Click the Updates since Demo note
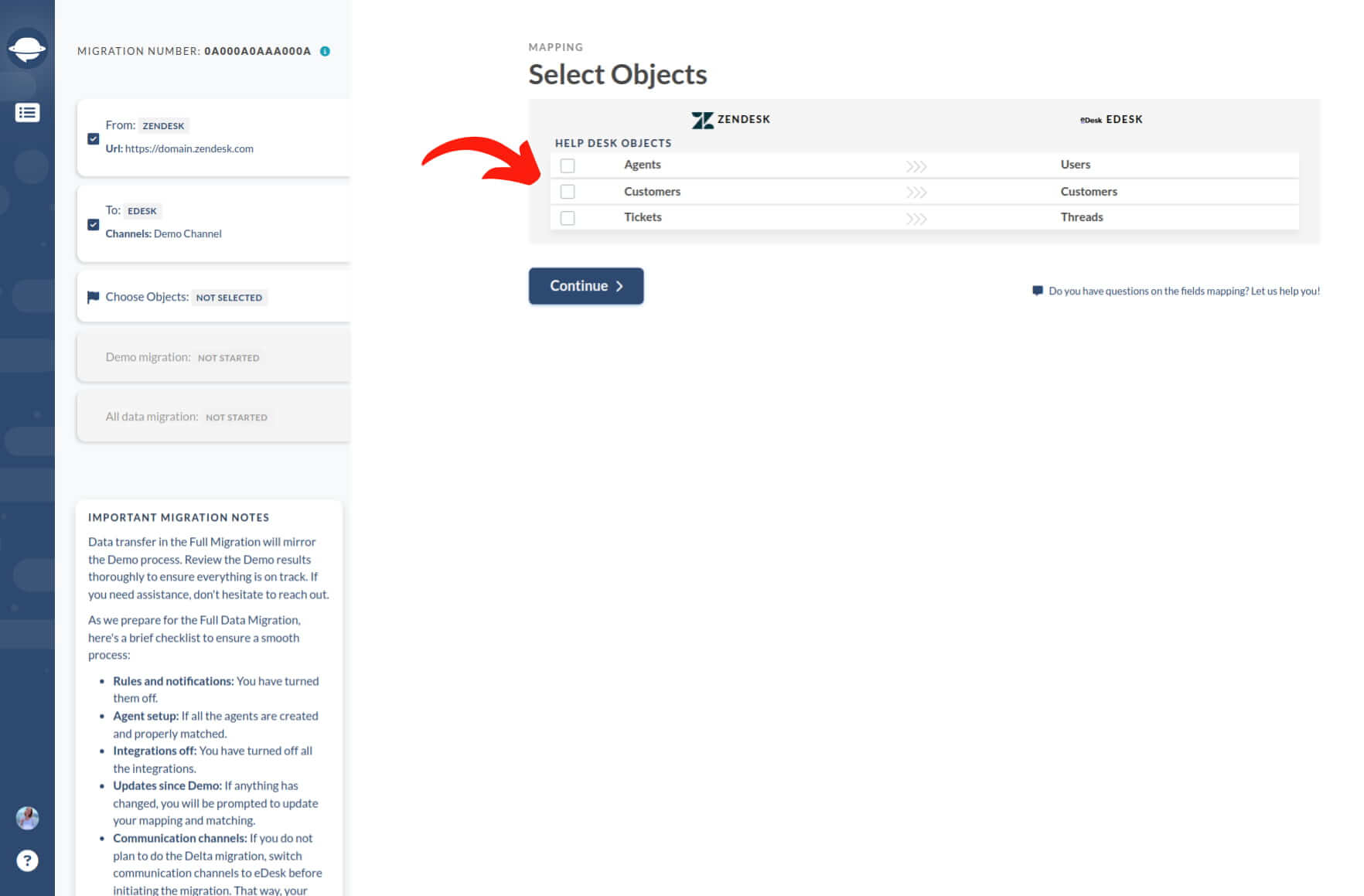 [216, 802]
